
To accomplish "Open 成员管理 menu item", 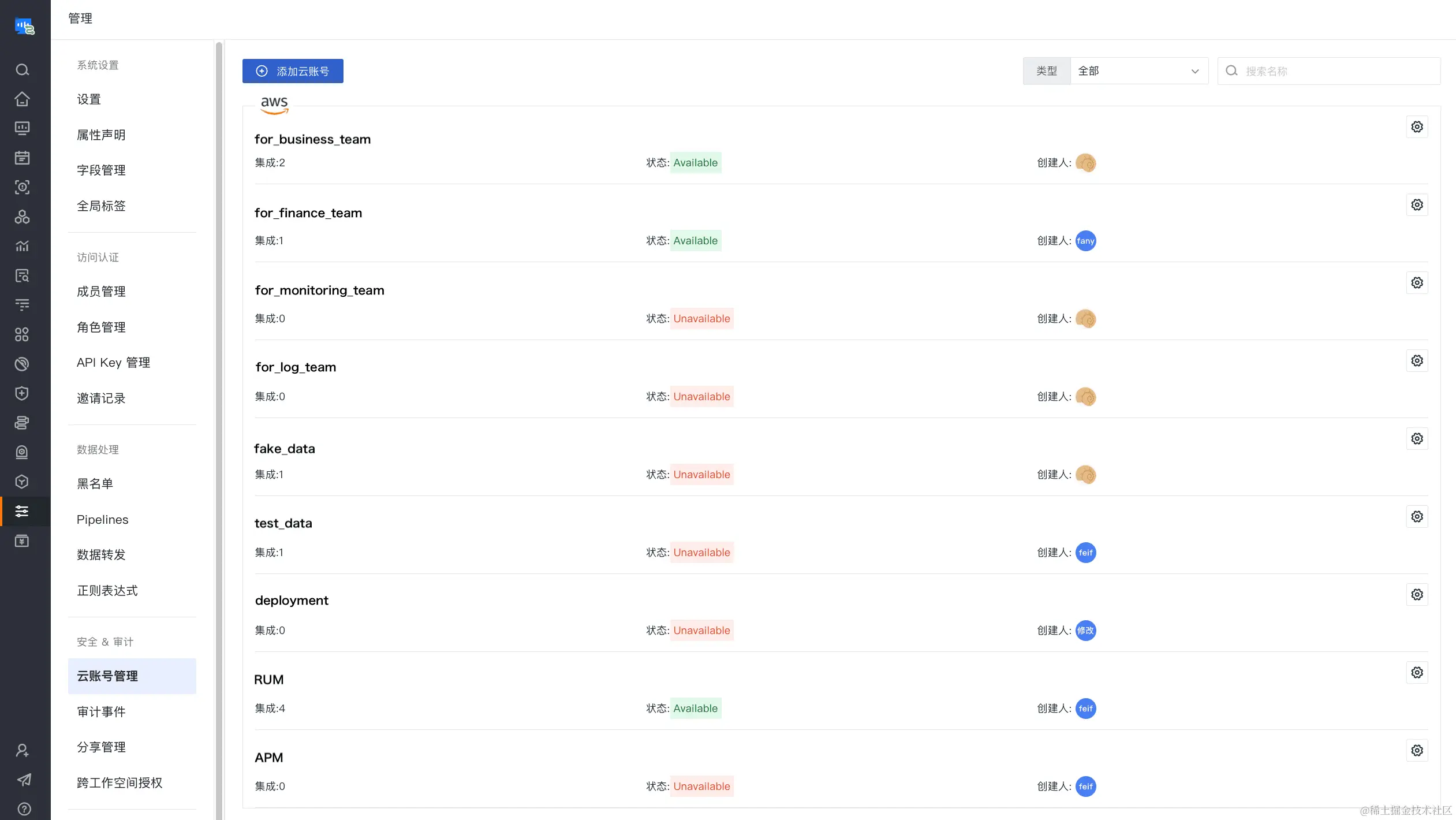I will (101, 292).
